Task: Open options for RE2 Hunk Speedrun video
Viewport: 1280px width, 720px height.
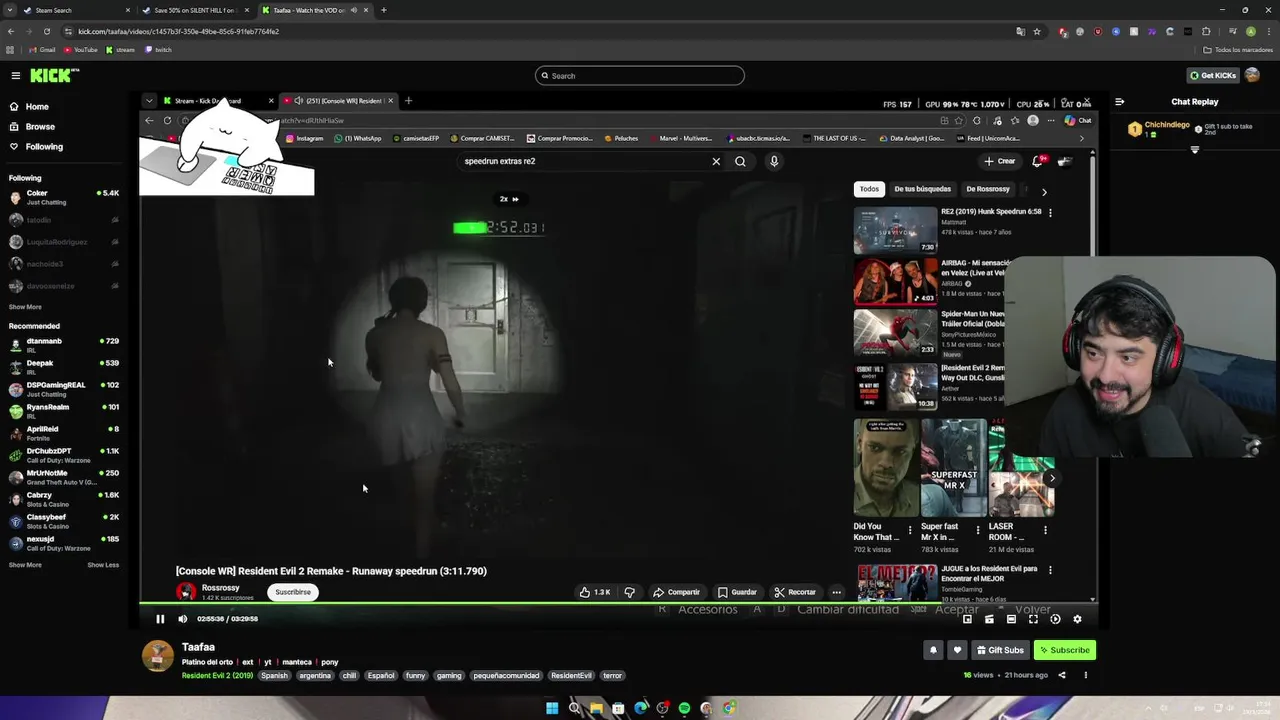Action: (1050, 212)
